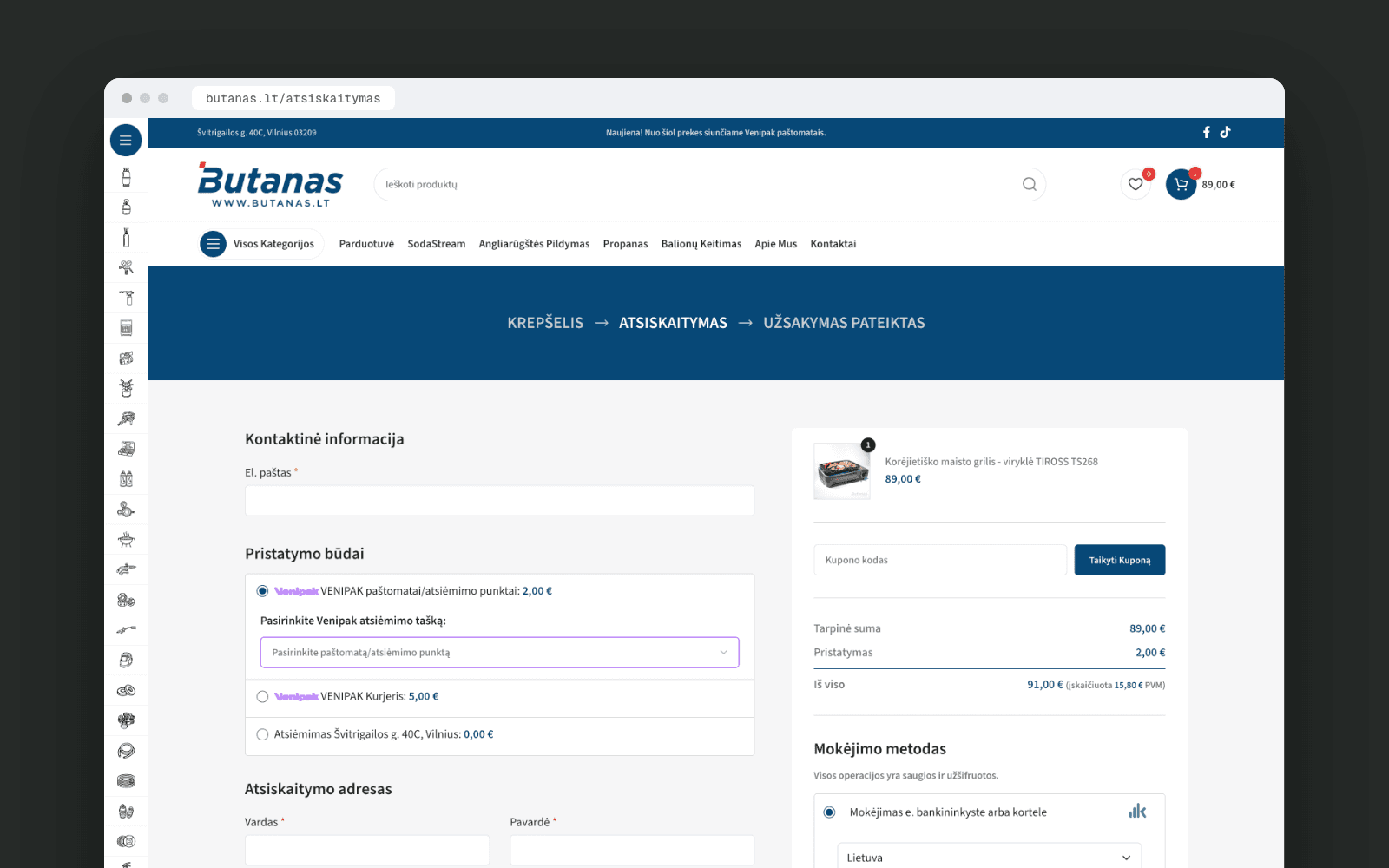Open the blue sidebar hamburger menu
This screenshot has width=1389, height=868.
point(126,140)
